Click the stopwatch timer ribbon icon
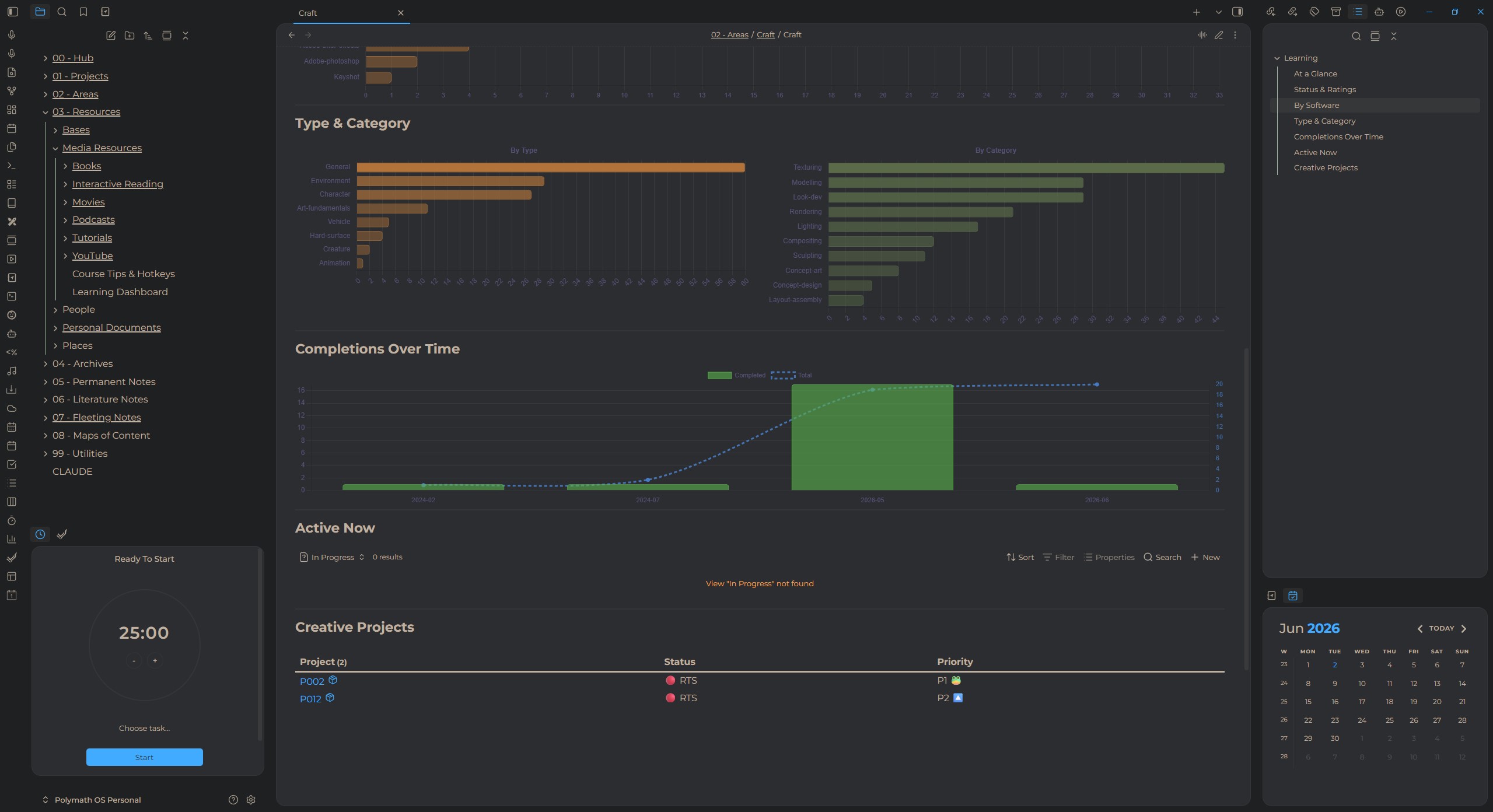The width and height of the screenshot is (1493, 812). [x=12, y=520]
